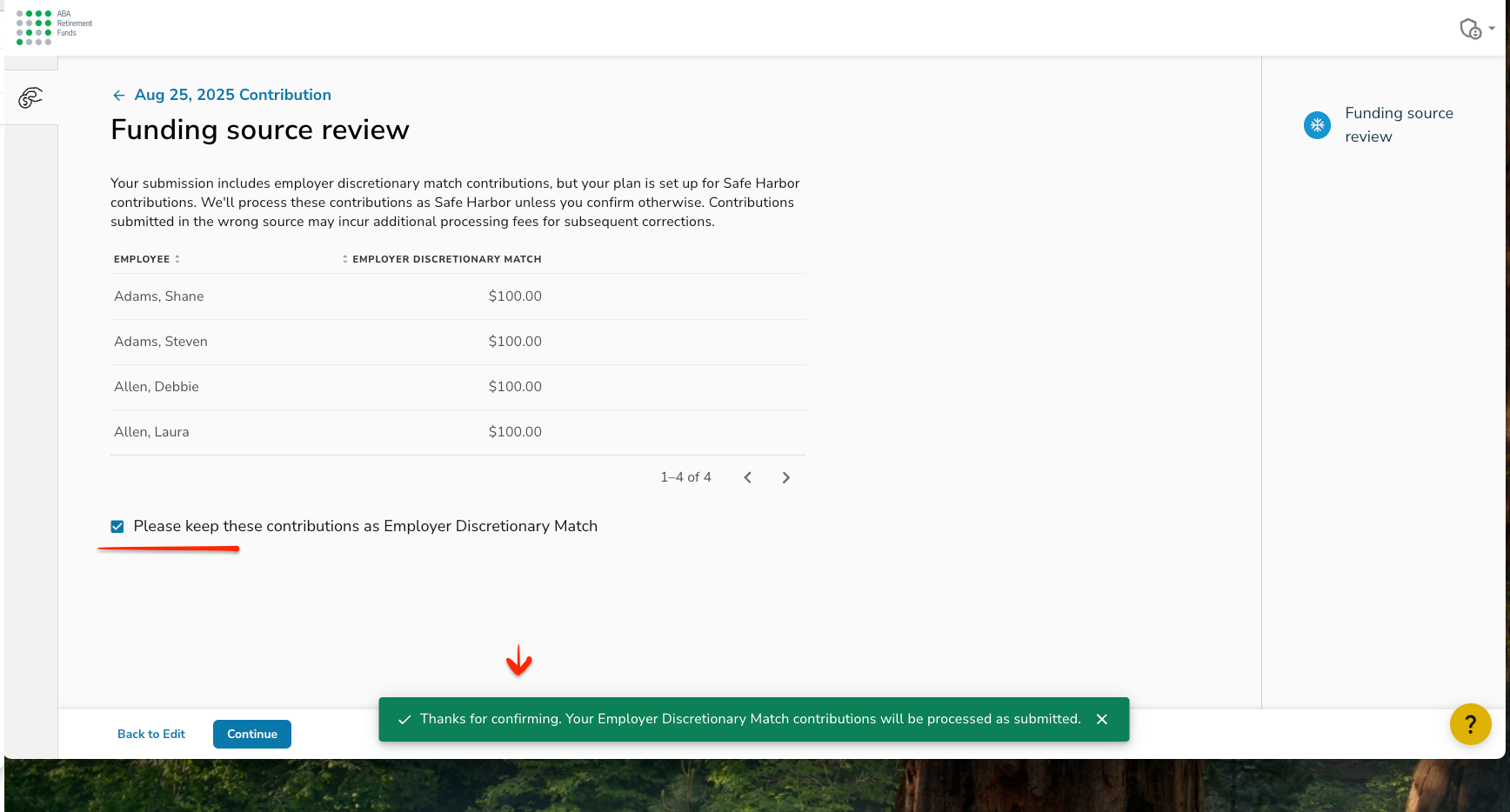This screenshot has height=812, width=1510.
Task: Sort by Employer Discretionary Match column
Action: (442, 259)
